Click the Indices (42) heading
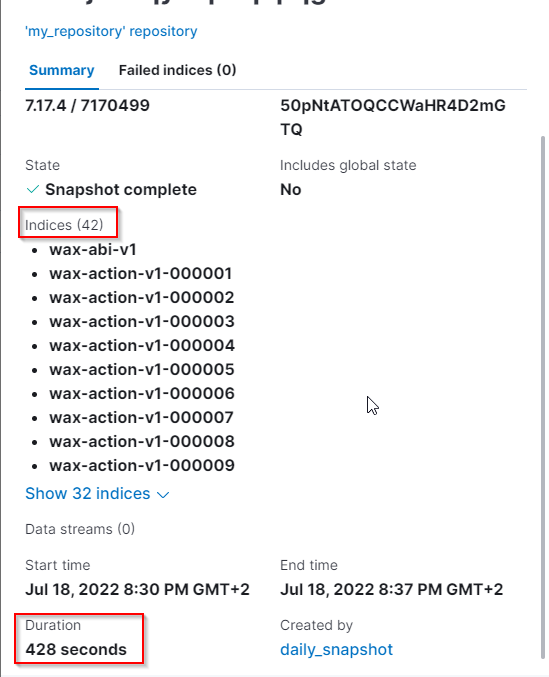549x677 pixels. (64, 225)
